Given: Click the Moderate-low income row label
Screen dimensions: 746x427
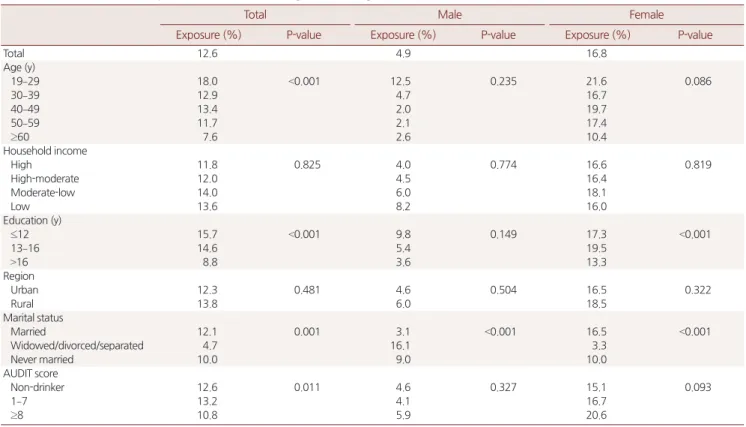Looking at the screenshot, I should [x=43, y=193].
